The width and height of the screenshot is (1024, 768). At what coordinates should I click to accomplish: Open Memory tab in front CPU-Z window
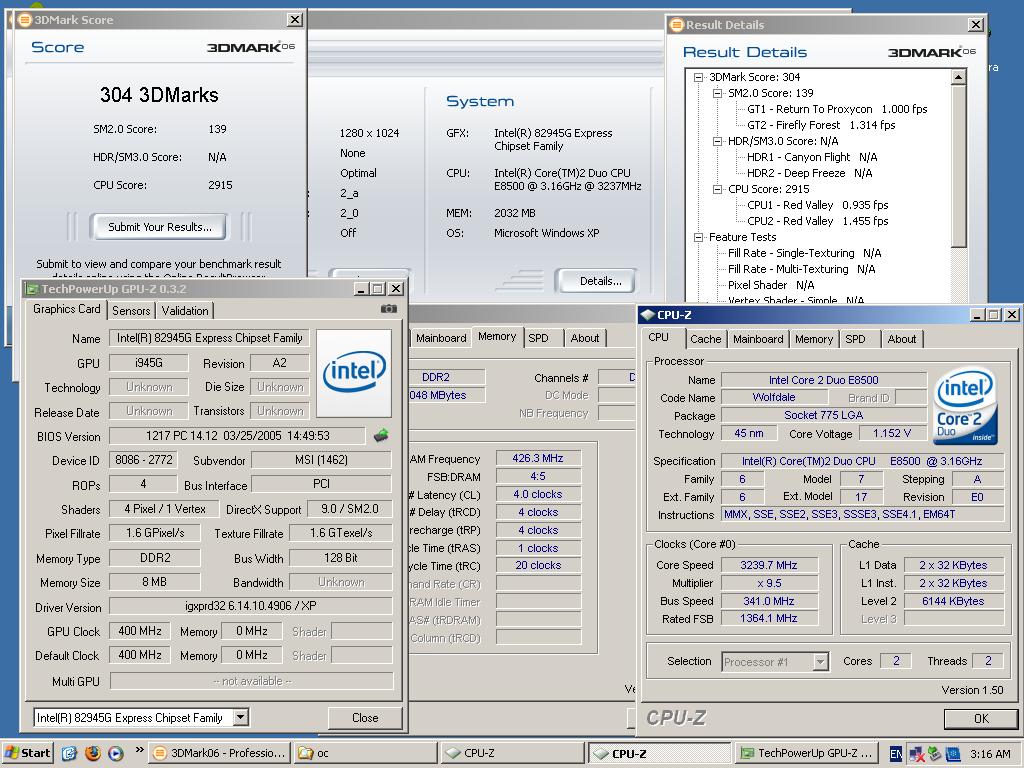814,339
